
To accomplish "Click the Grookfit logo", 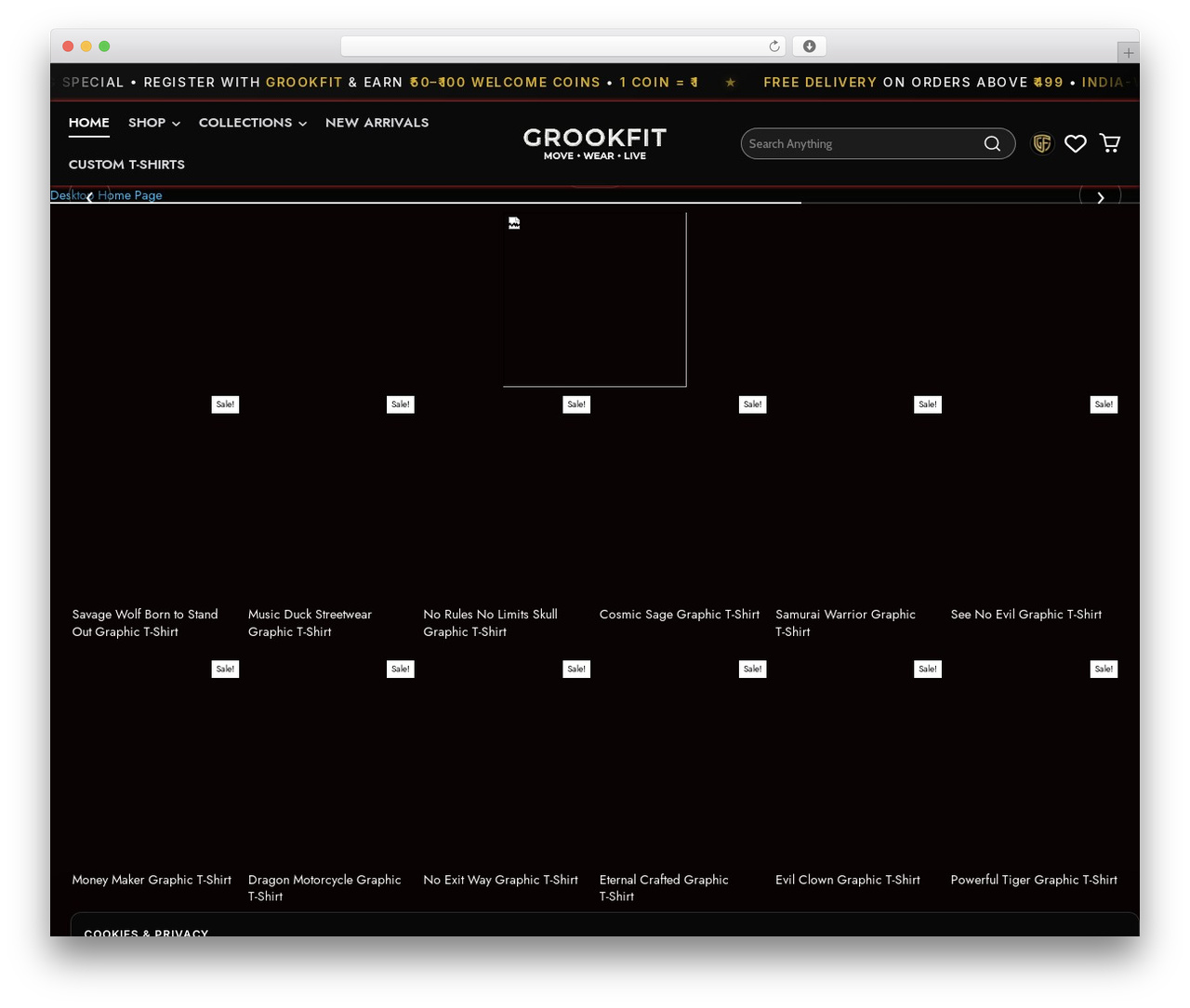I will coord(595,143).
